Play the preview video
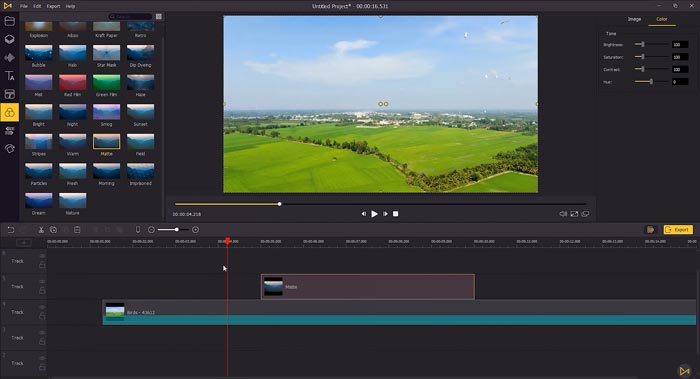Screen dimensions: 700x379 374,214
